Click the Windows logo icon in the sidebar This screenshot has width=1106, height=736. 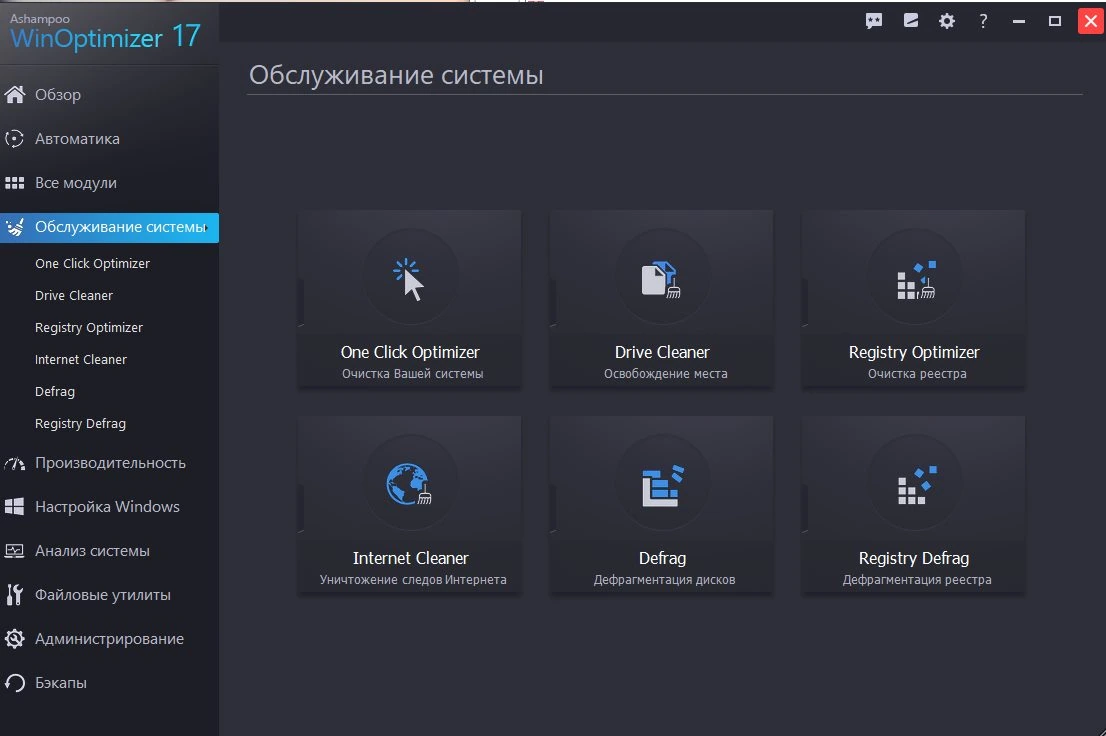15,507
